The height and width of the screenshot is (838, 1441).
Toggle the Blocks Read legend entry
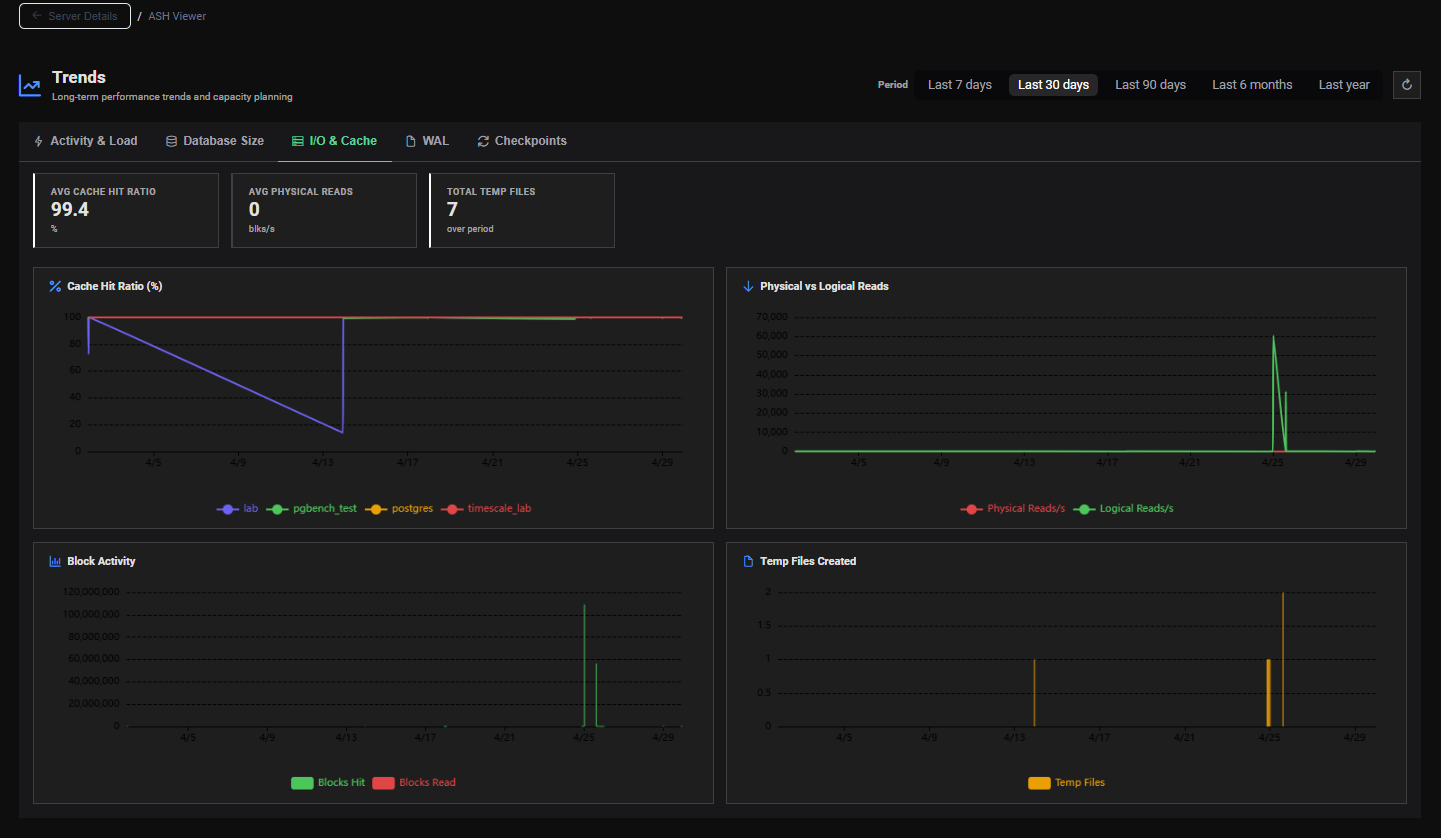[x=414, y=782]
